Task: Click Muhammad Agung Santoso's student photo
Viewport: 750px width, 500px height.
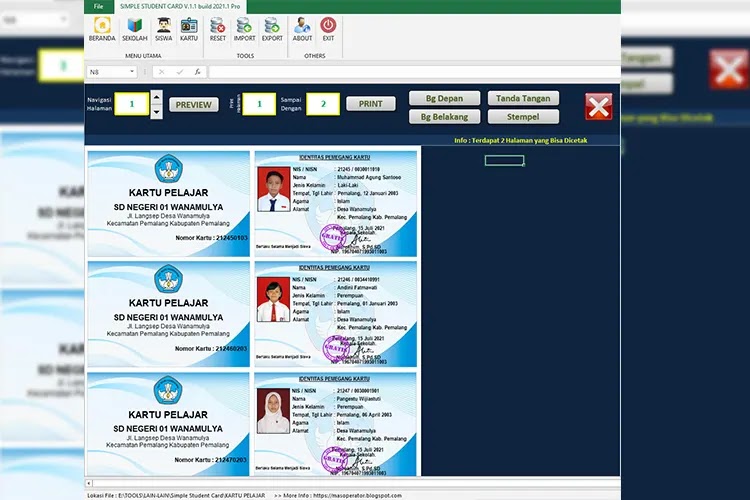Action: [274, 189]
